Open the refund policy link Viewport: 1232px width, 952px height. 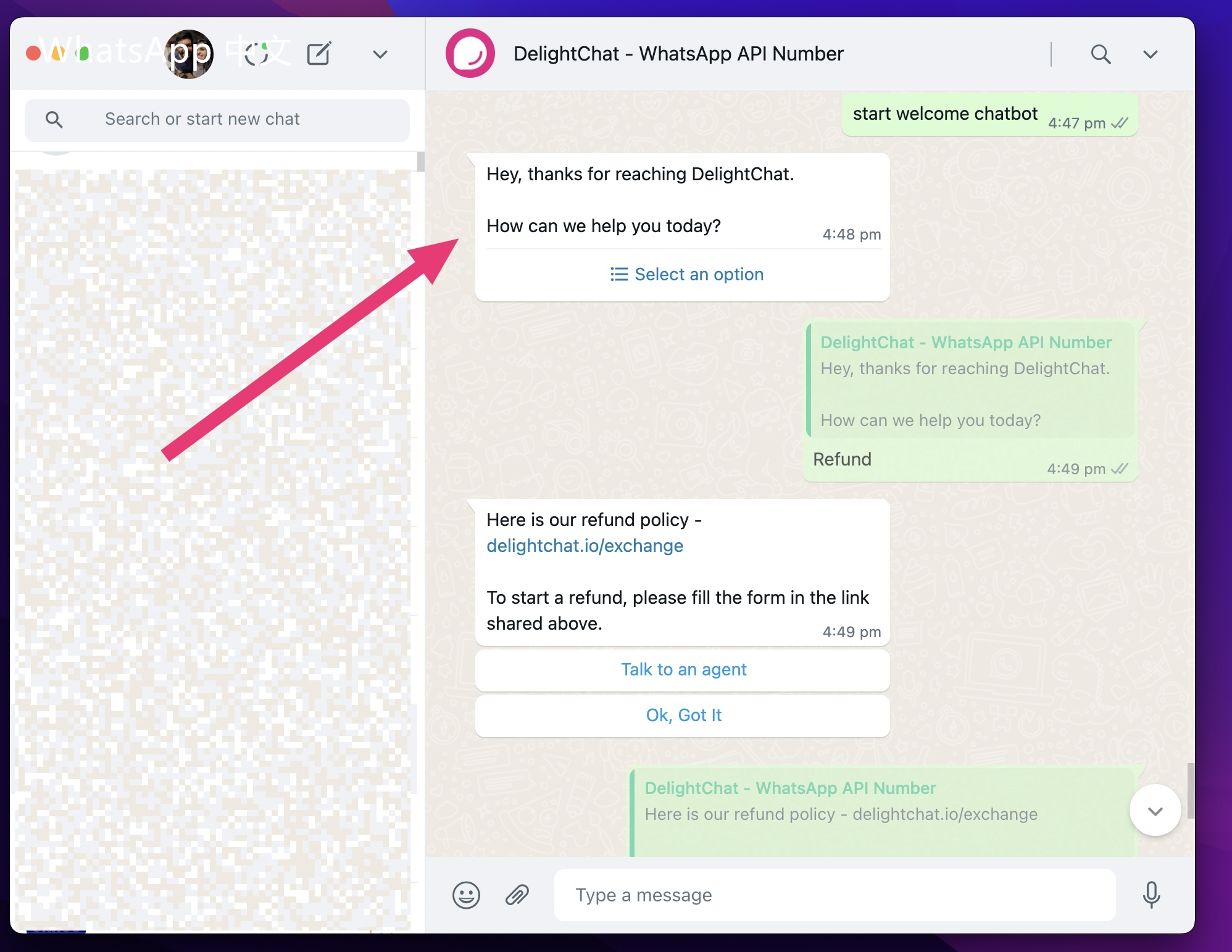pos(583,545)
